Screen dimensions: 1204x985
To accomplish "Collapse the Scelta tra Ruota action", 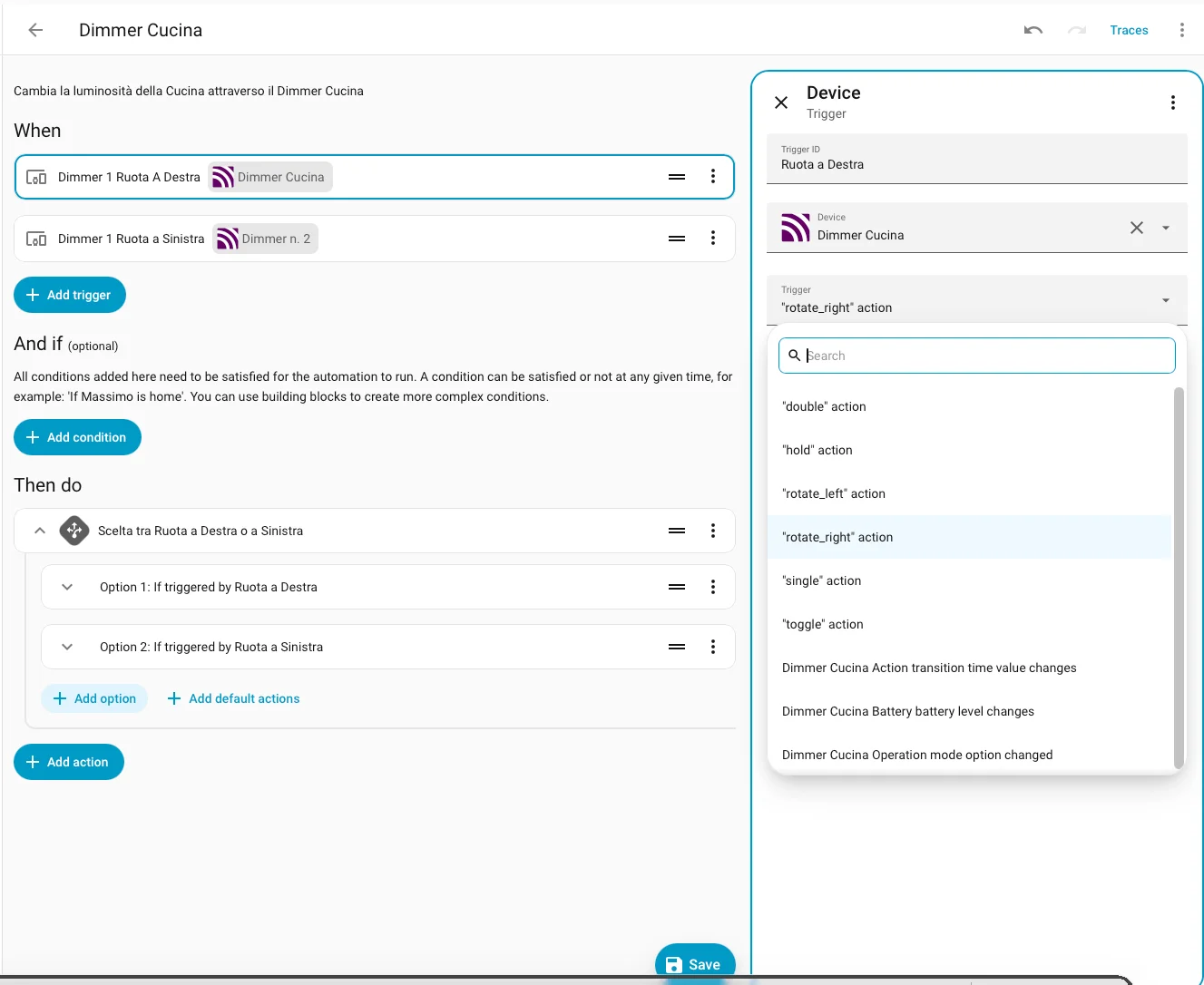I will pyautogui.click(x=40, y=531).
